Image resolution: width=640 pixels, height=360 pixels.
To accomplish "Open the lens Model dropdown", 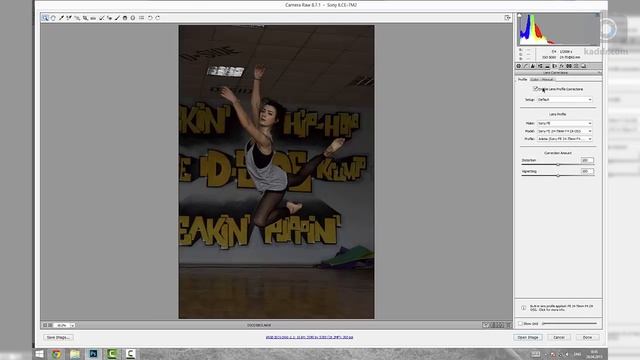I will pos(564,131).
